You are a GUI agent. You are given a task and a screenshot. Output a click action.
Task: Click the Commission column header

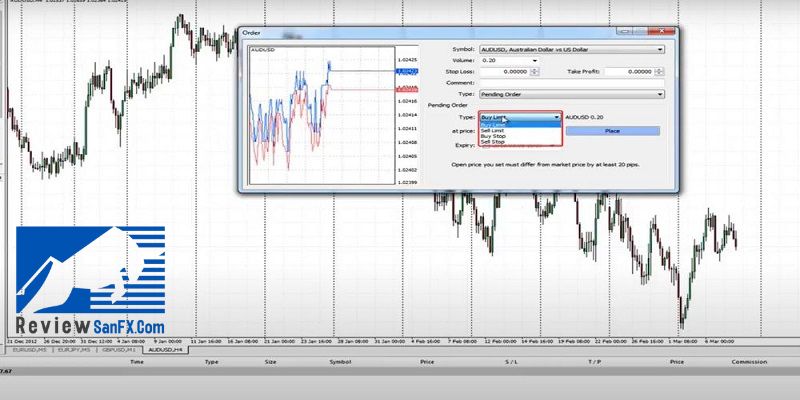click(x=748, y=362)
